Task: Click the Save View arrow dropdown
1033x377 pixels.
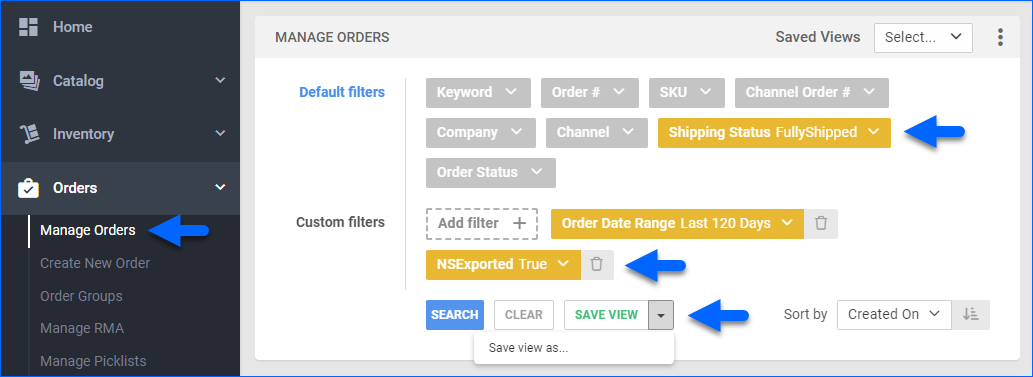Action: tap(661, 315)
